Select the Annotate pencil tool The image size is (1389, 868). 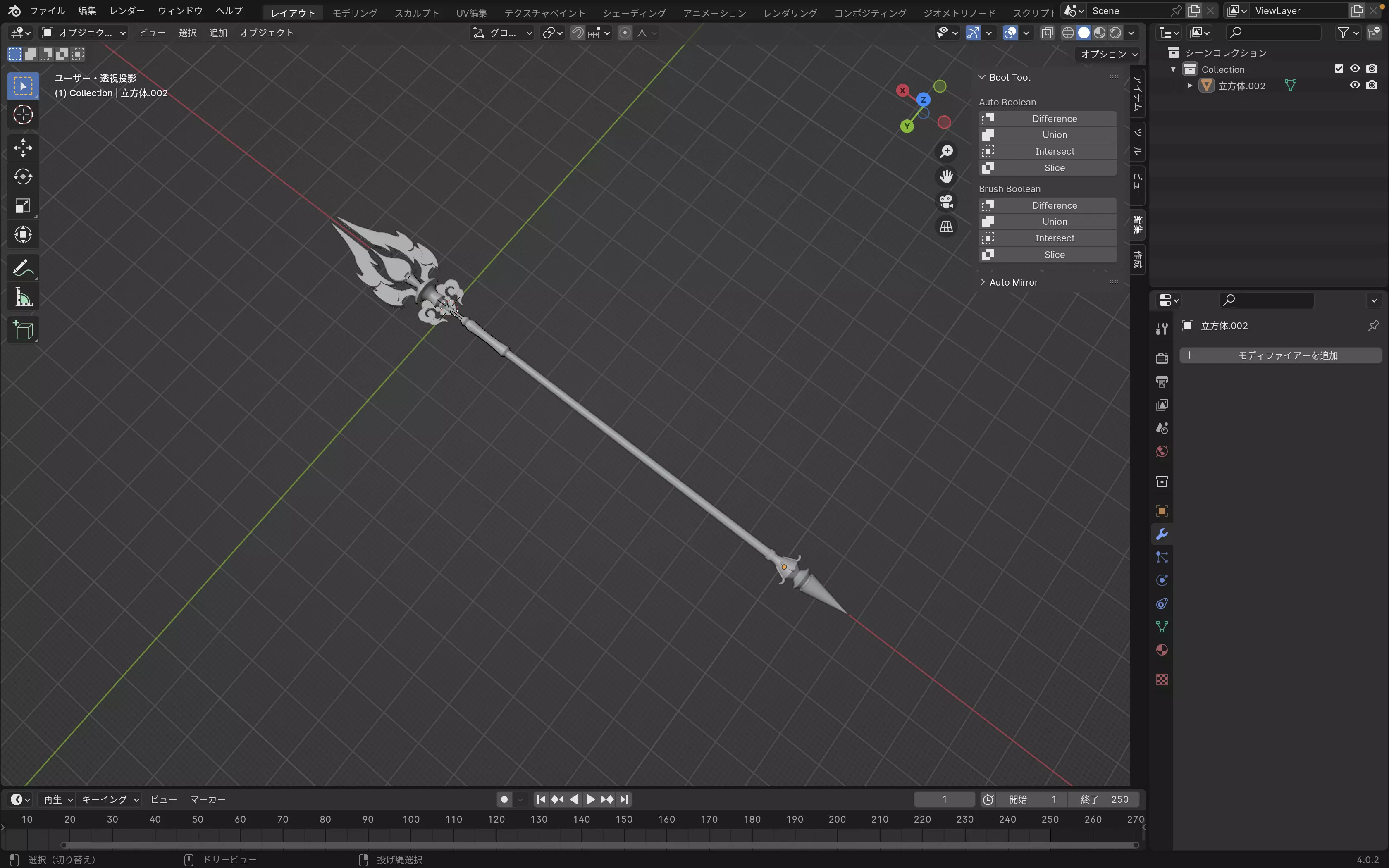pyautogui.click(x=23, y=267)
